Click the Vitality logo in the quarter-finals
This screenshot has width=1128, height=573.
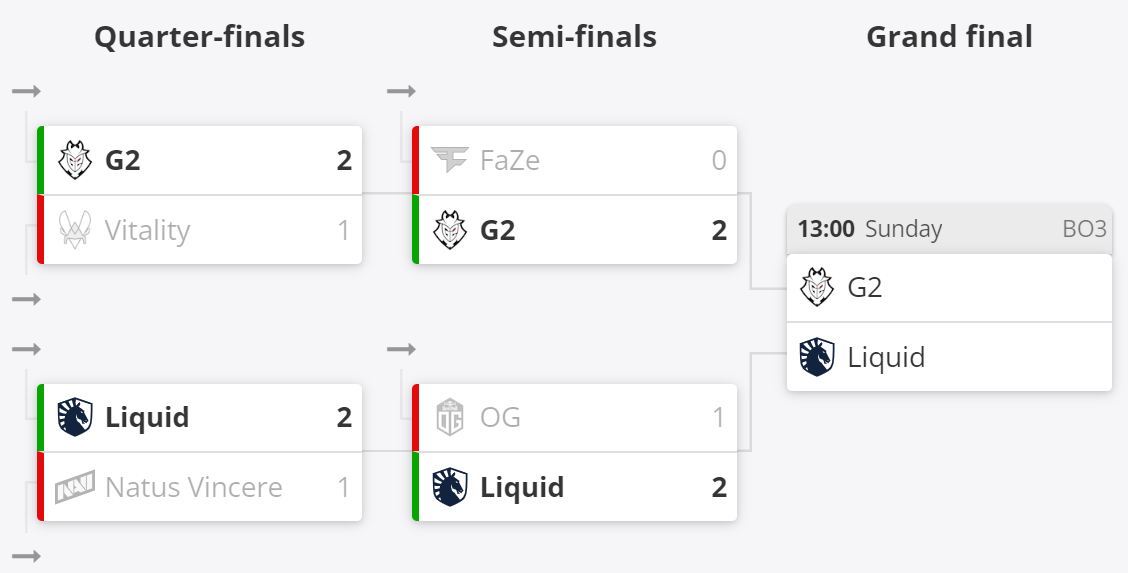click(x=75, y=230)
